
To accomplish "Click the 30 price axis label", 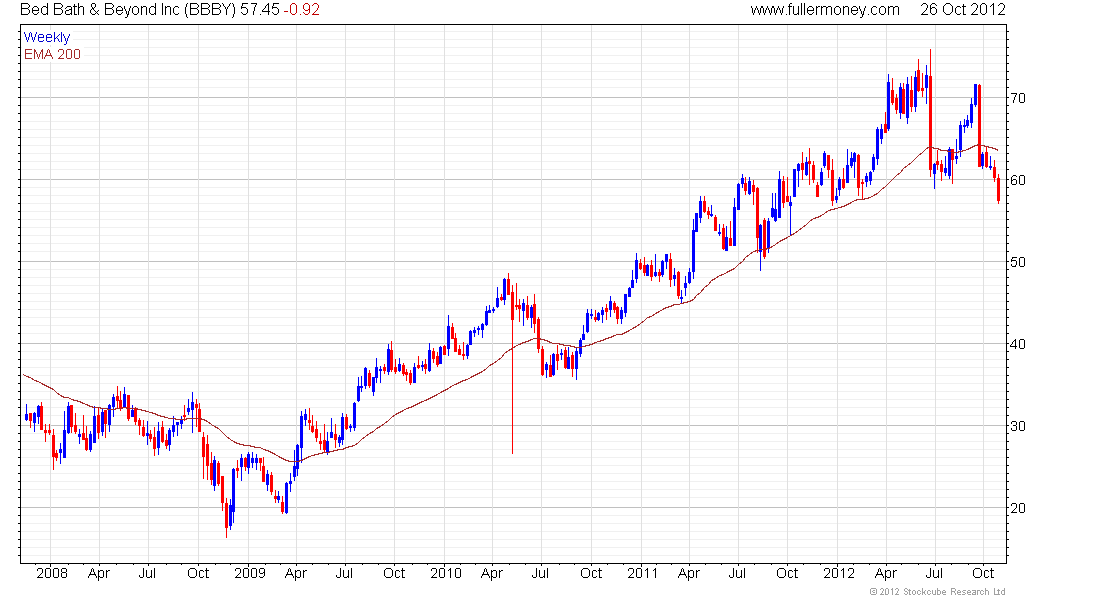I will click(x=1017, y=427).
